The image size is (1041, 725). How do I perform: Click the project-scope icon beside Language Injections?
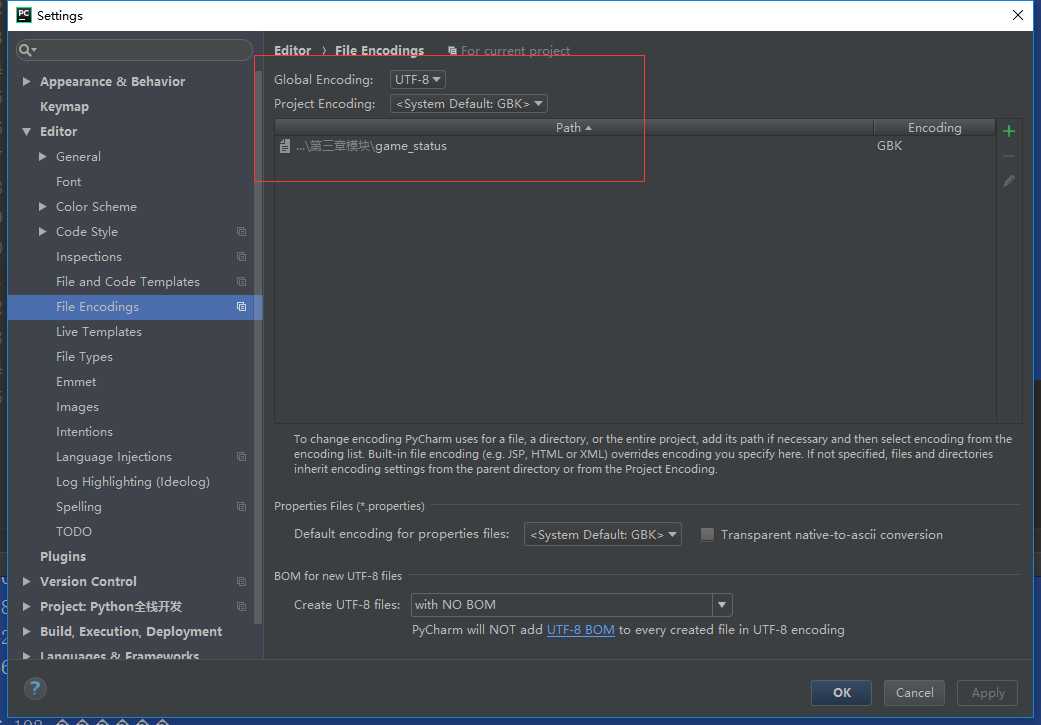coord(242,457)
